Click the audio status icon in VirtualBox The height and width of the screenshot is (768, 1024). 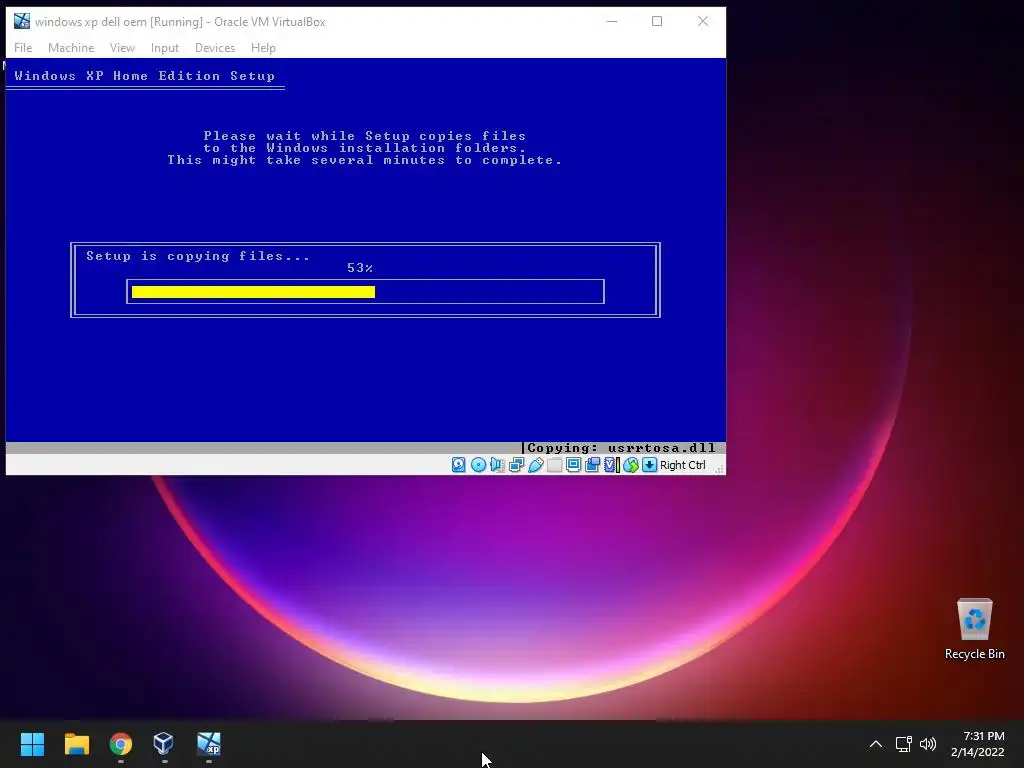497,464
